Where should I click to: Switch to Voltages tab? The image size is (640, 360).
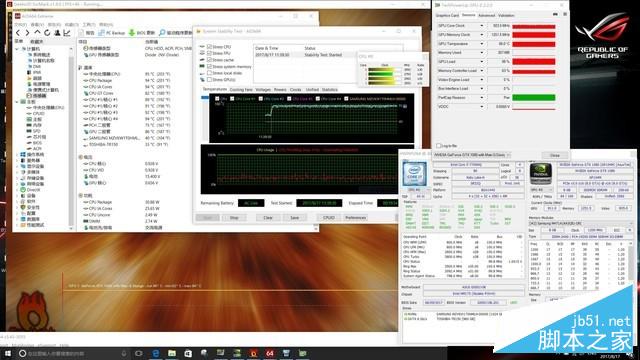click(263, 89)
